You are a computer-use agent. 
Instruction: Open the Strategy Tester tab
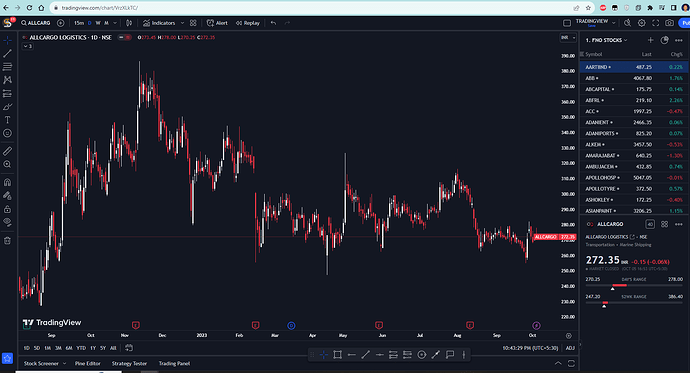(x=129, y=363)
